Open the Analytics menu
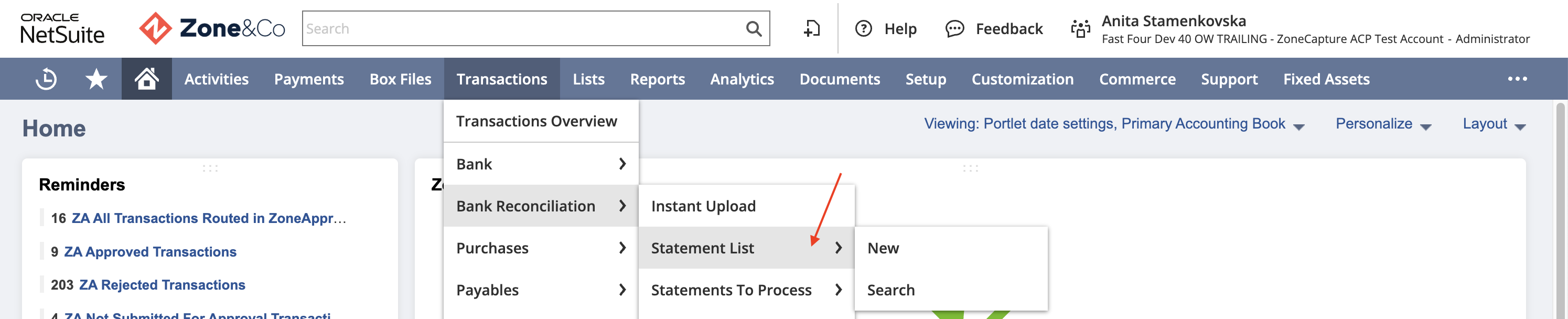Screen dimensions: 1568x319 742,79
